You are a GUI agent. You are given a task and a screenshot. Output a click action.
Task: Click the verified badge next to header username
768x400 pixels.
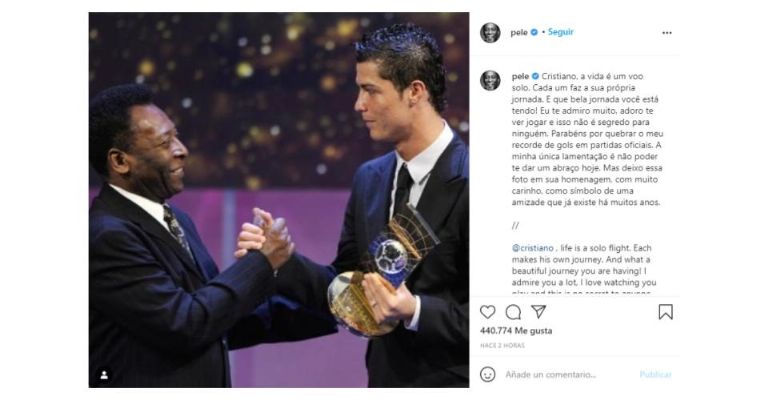(x=534, y=32)
